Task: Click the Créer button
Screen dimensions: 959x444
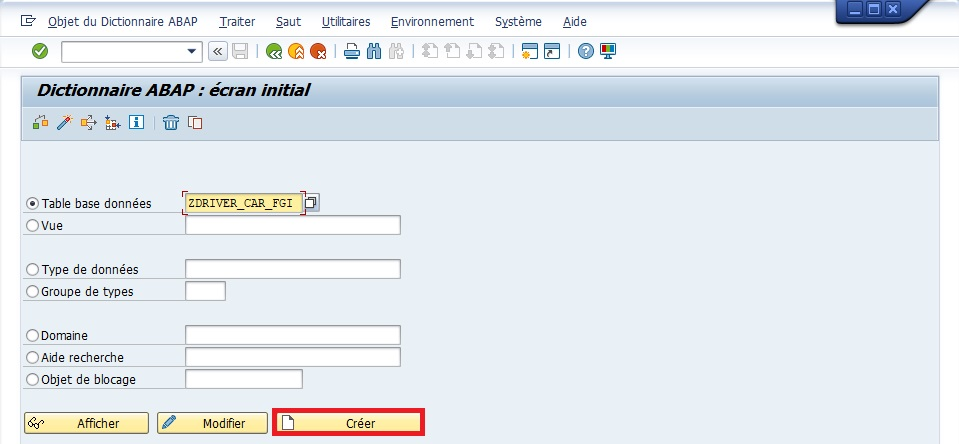Action: pyautogui.click(x=349, y=423)
